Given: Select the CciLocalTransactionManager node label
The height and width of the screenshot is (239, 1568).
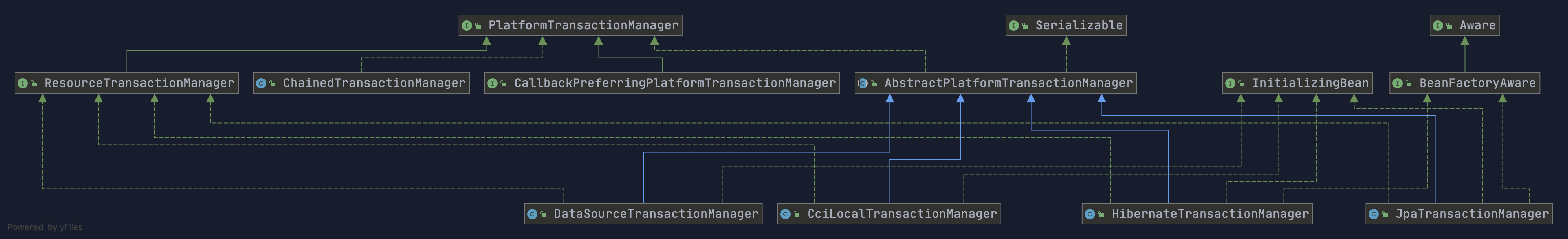Looking at the screenshot, I should [901, 214].
